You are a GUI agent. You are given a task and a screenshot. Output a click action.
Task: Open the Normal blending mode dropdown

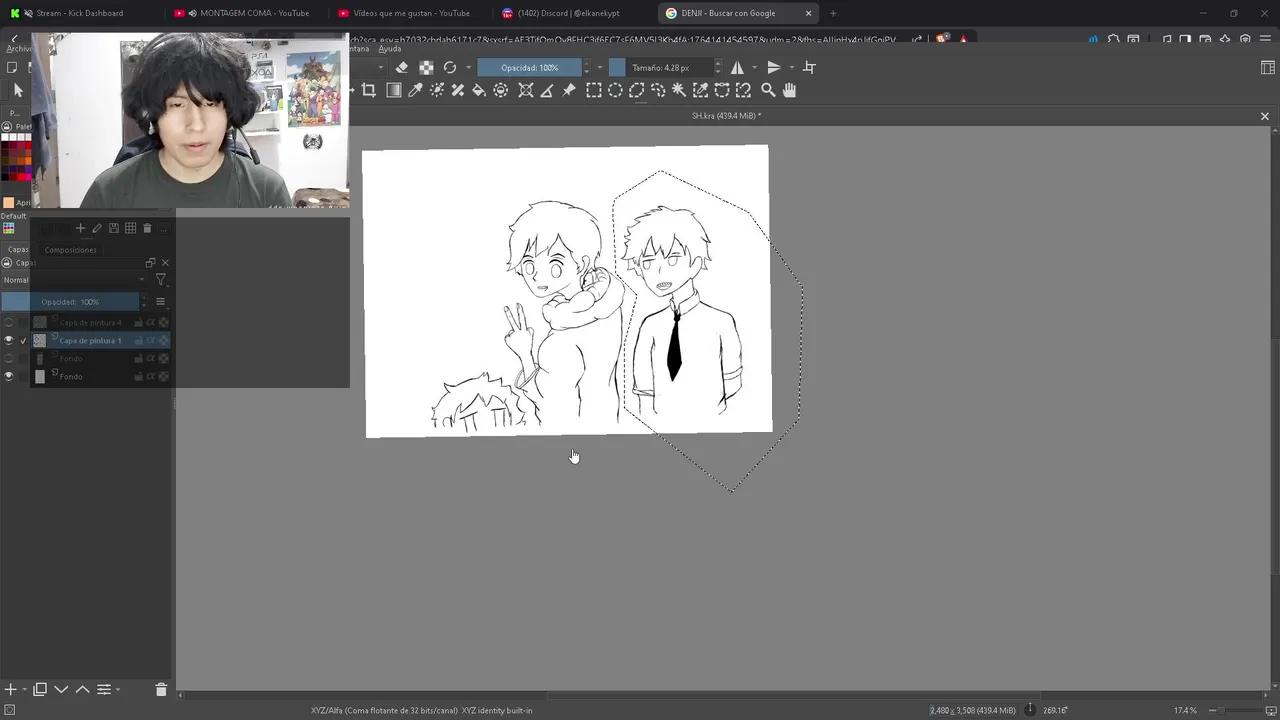click(74, 280)
